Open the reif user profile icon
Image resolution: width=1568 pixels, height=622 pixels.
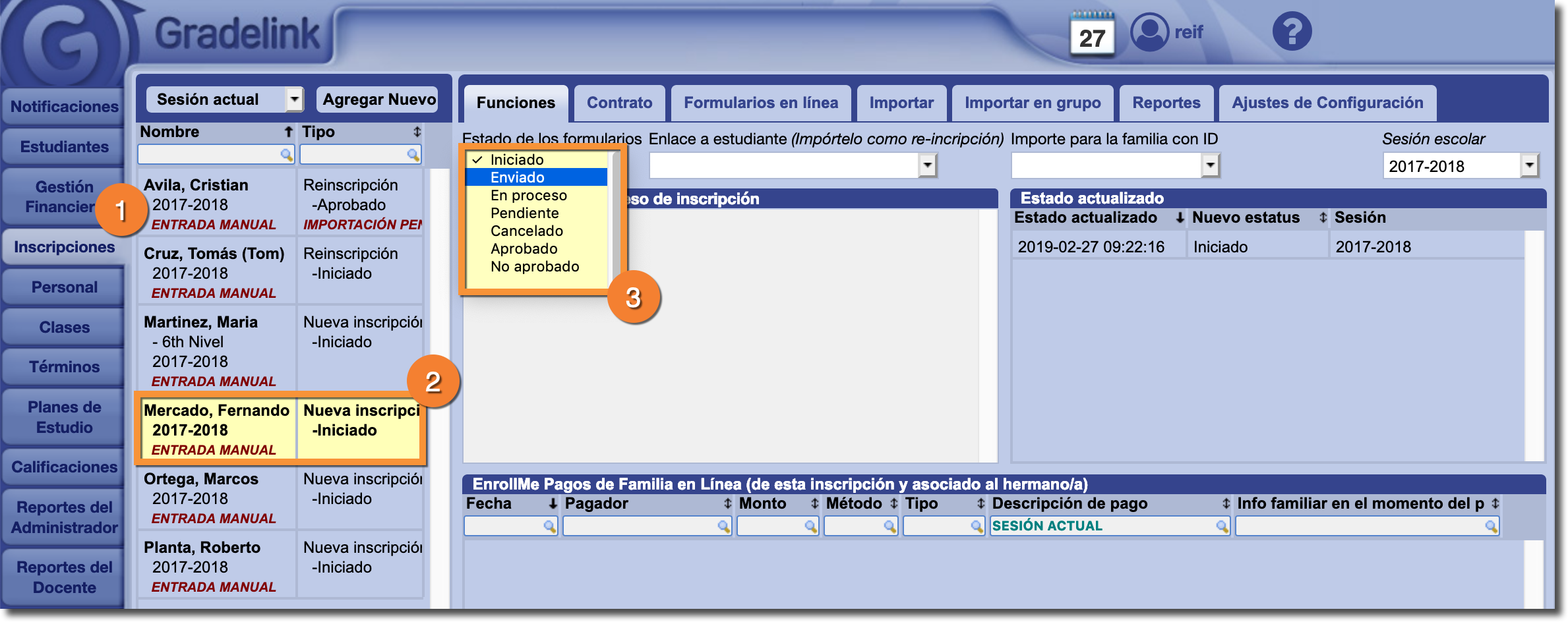coord(1149,32)
